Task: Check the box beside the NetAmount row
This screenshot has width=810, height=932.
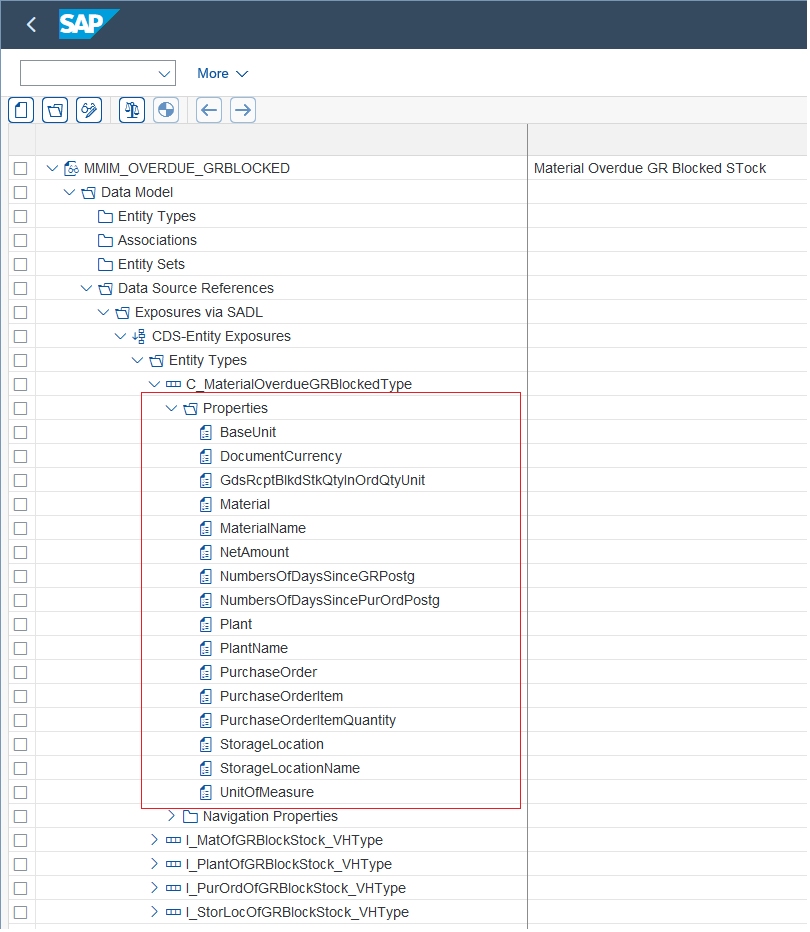Action: [21, 553]
